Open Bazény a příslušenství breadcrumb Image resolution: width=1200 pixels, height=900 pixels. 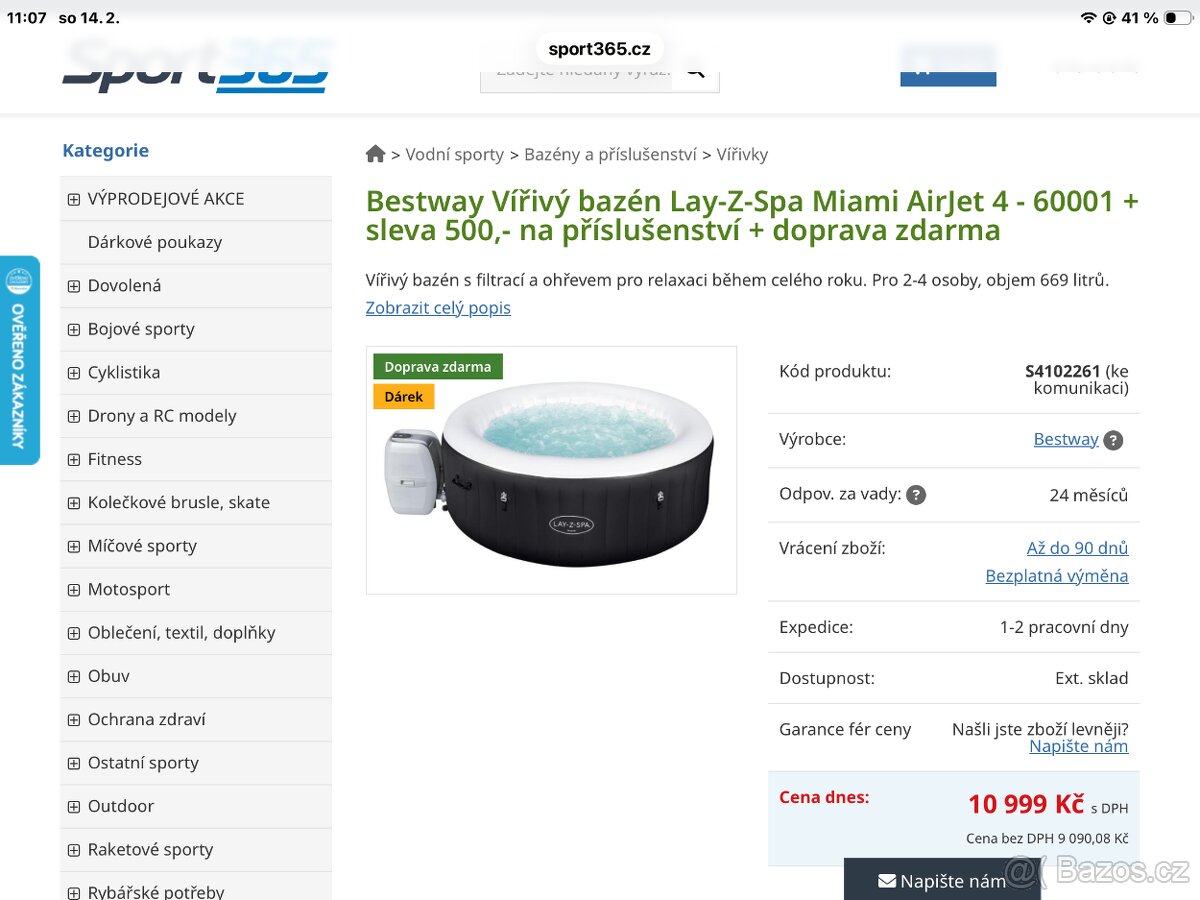tap(610, 154)
